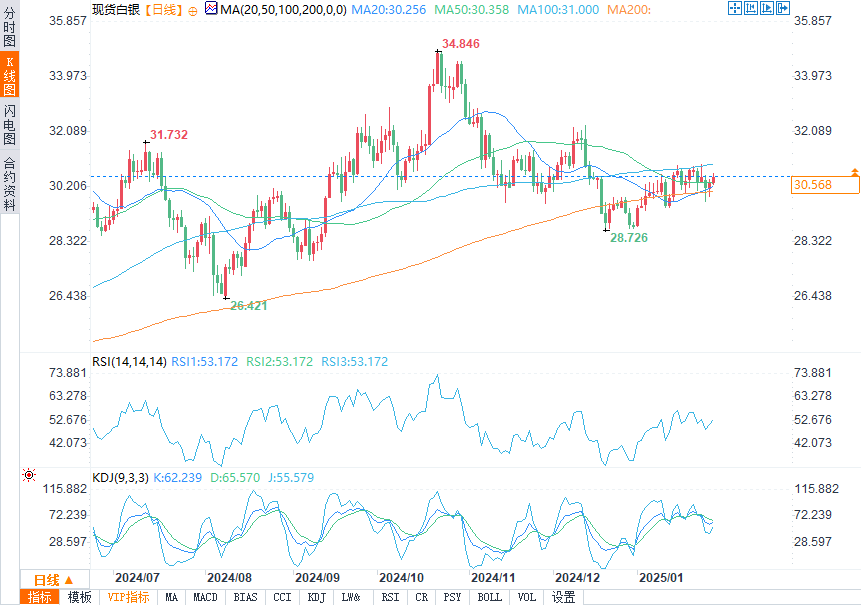This screenshot has height=605, width=861.
Task: Click the 设置 button
Action: point(563,597)
